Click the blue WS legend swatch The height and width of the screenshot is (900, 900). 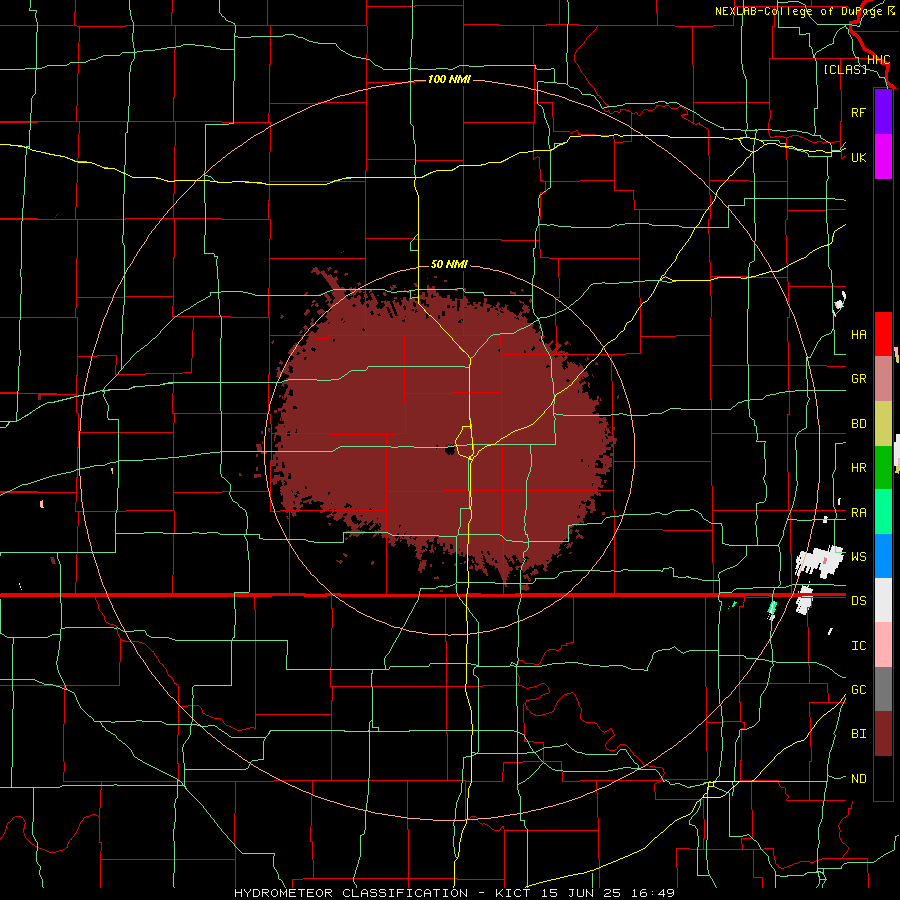[883, 556]
